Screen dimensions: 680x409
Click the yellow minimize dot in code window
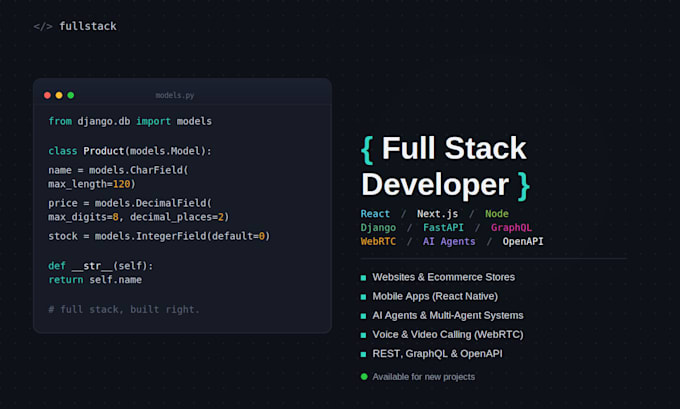coord(59,95)
